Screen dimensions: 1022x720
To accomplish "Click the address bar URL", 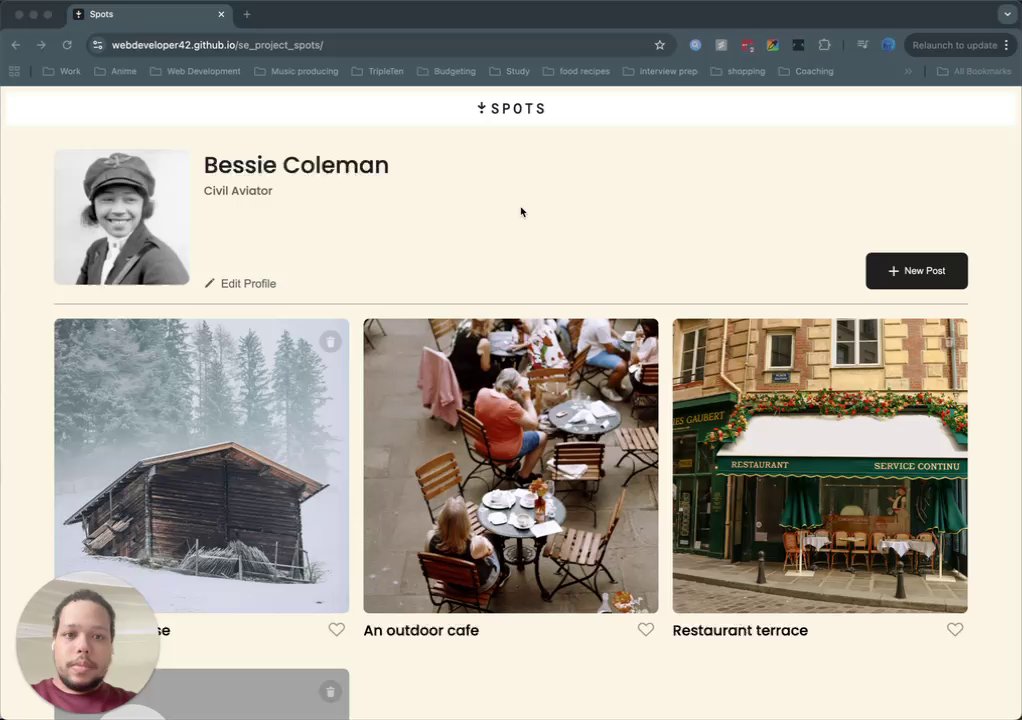I will coord(217,45).
